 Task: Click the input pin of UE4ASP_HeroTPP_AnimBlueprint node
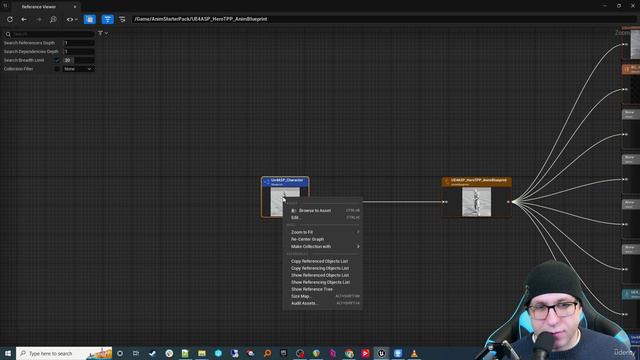coord(445,202)
